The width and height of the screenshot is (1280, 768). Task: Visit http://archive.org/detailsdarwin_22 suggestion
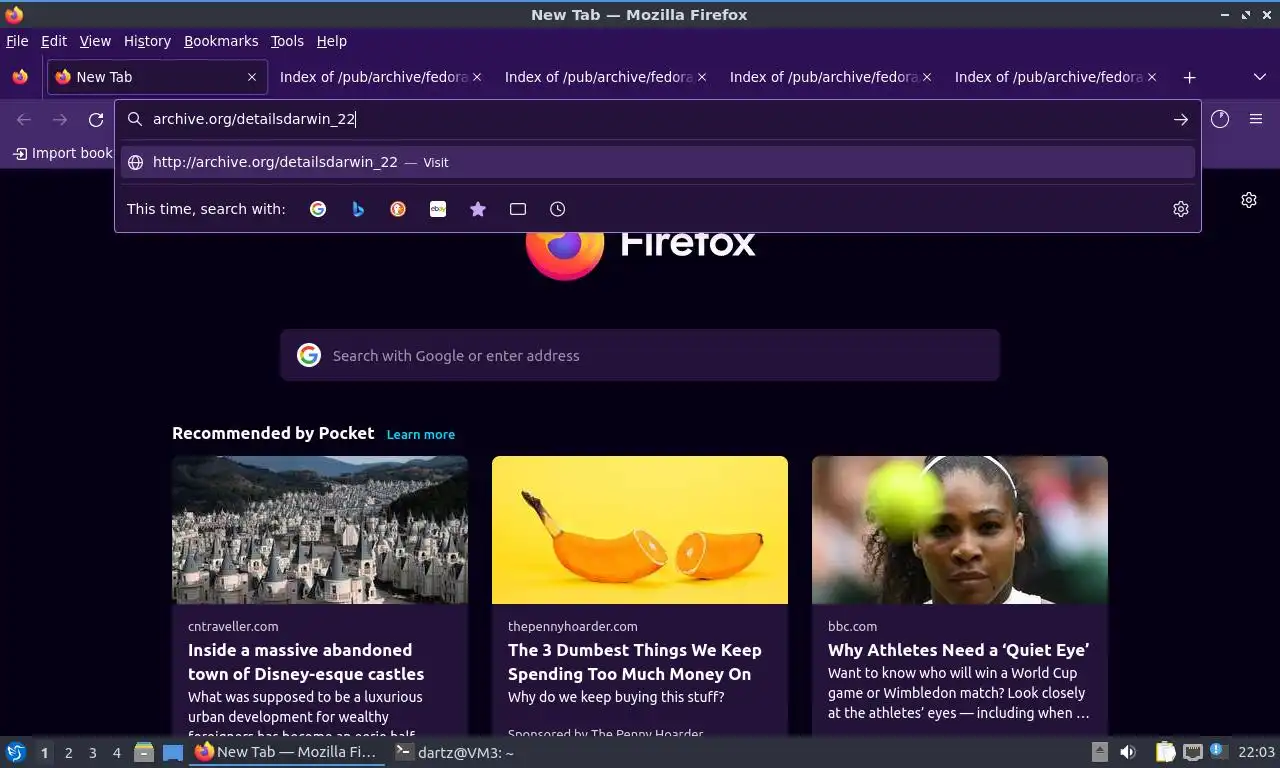[658, 162]
